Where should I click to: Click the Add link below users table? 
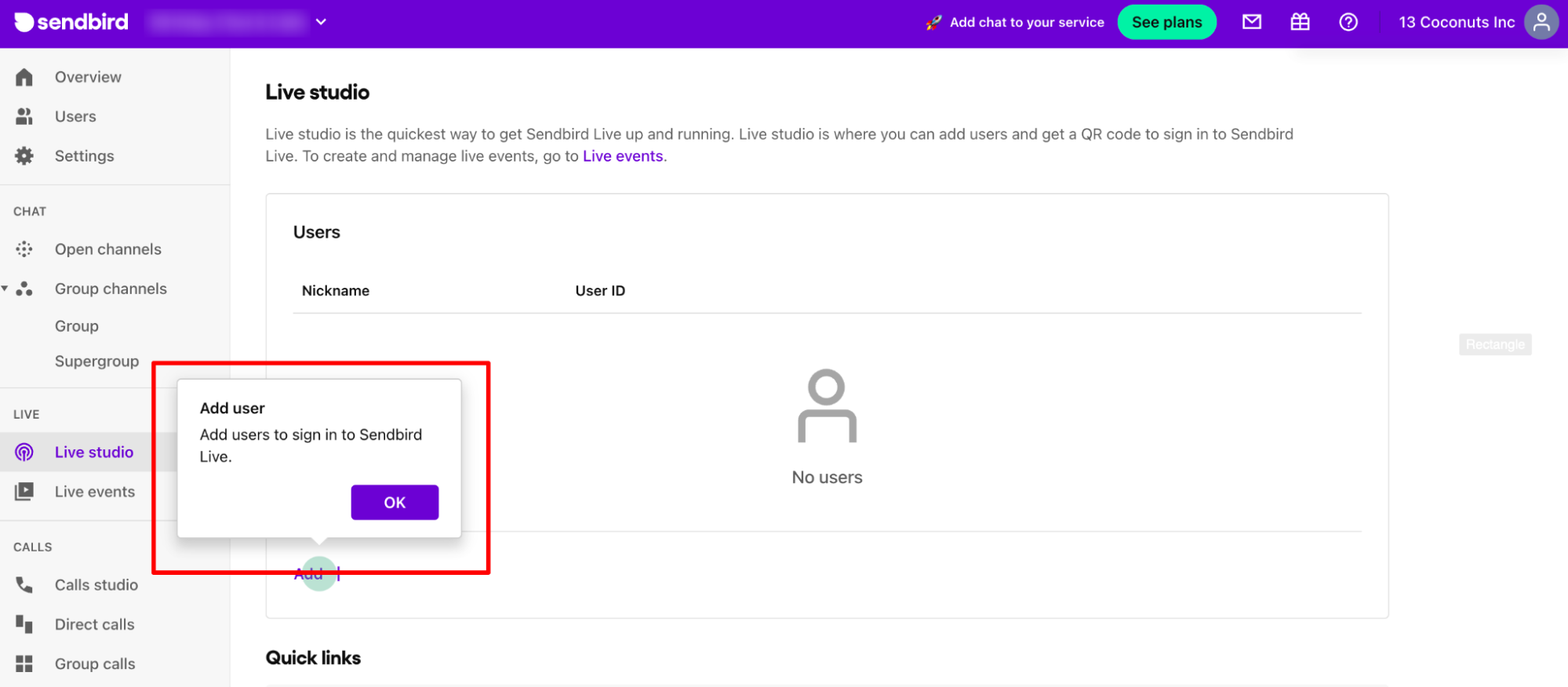pyautogui.click(x=308, y=575)
